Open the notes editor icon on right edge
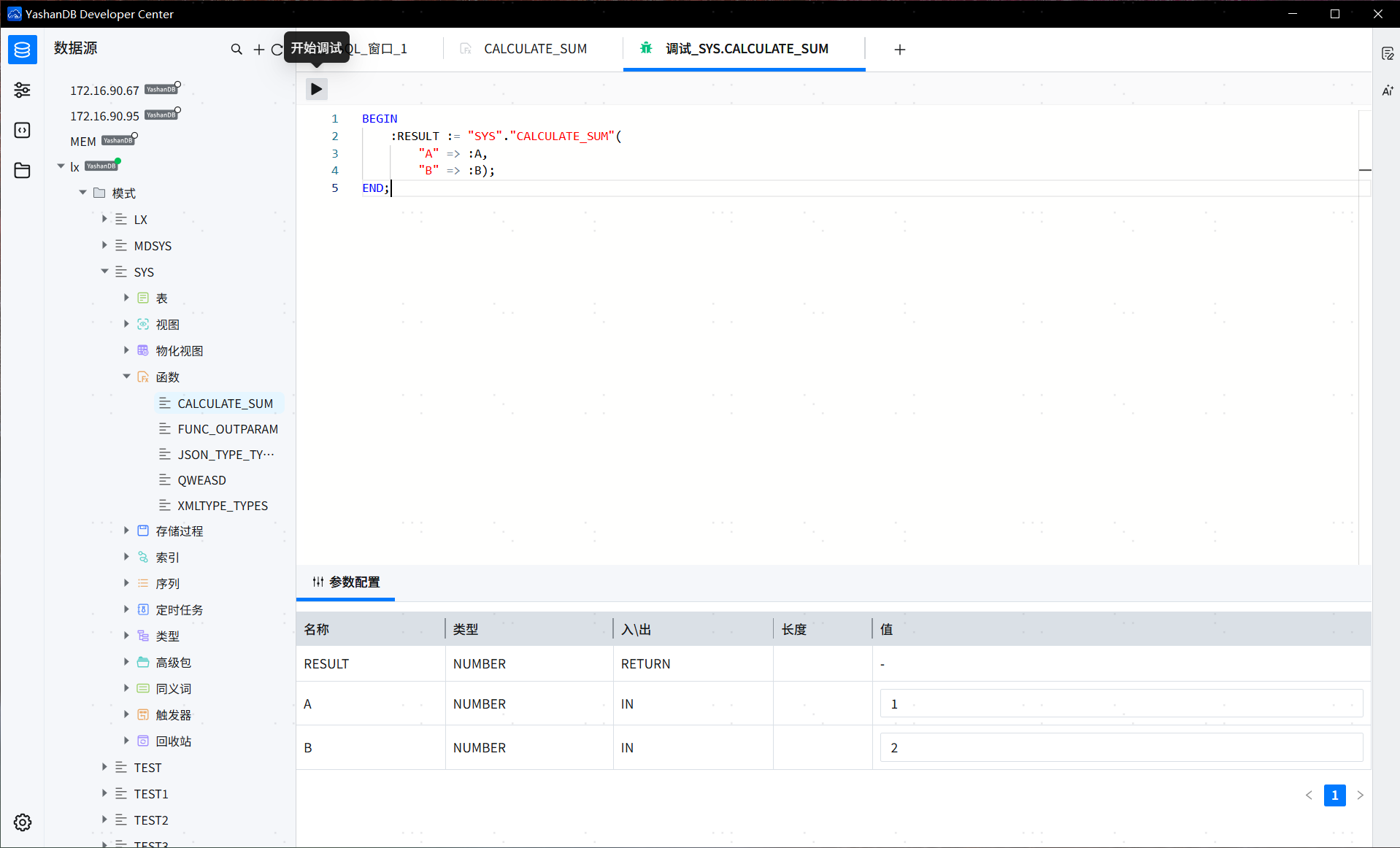The height and width of the screenshot is (848, 1400). pos(1388,53)
